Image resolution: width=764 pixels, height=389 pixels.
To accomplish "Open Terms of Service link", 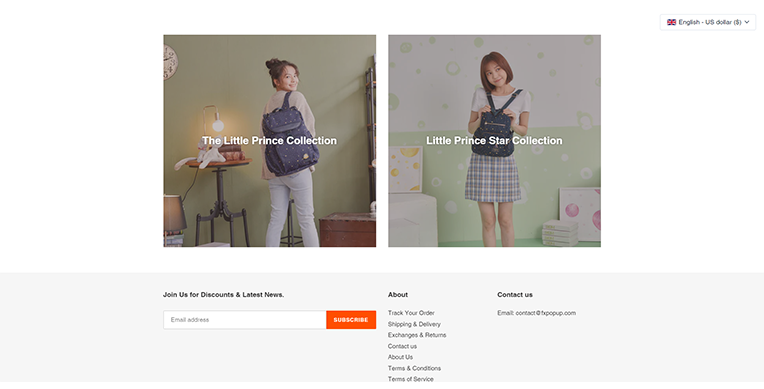I will [x=410, y=379].
